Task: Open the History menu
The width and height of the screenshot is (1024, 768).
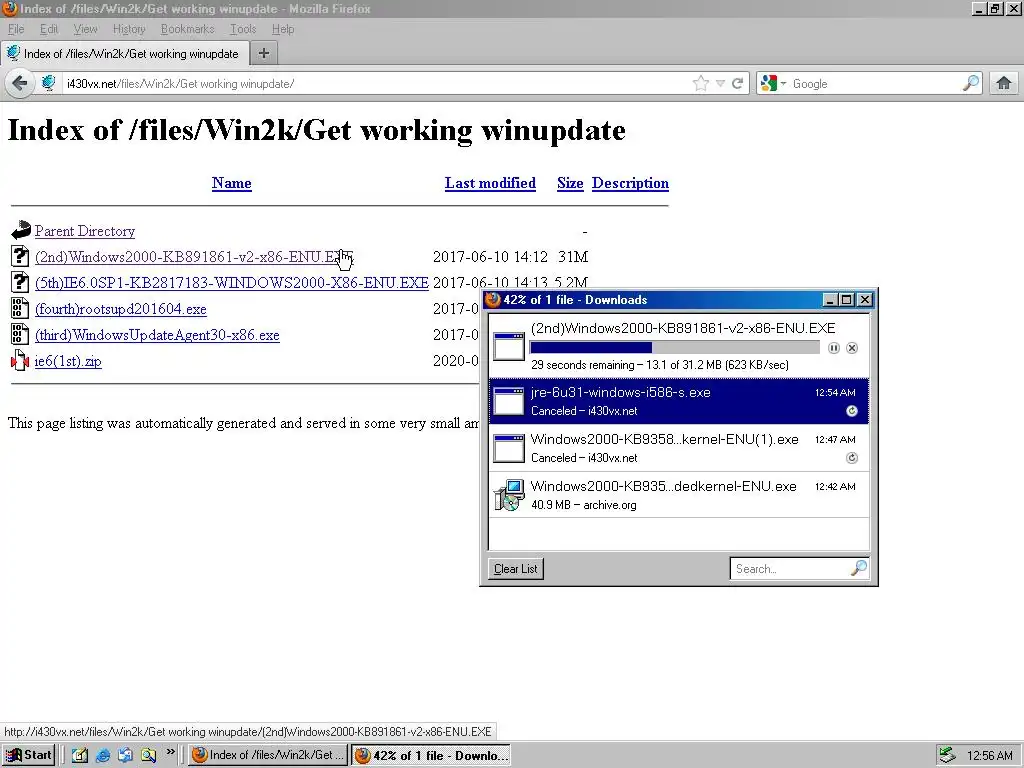Action: (x=129, y=29)
